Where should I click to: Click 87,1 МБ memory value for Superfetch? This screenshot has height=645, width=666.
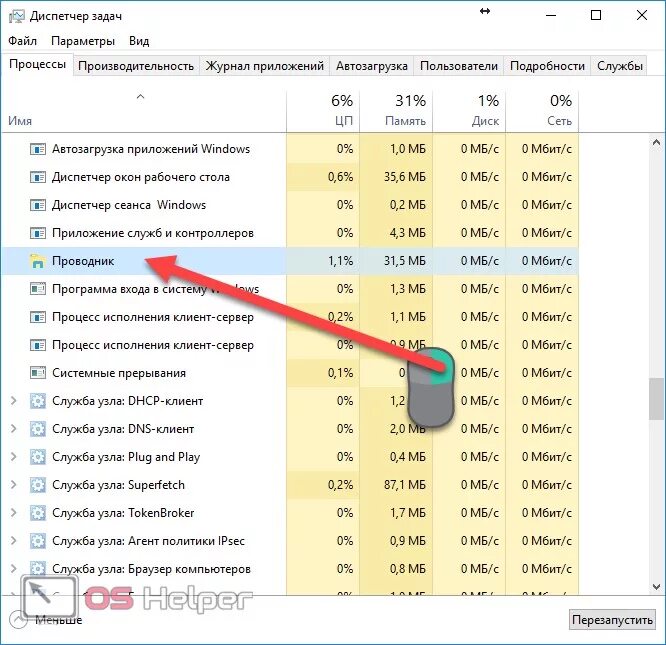click(405, 485)
